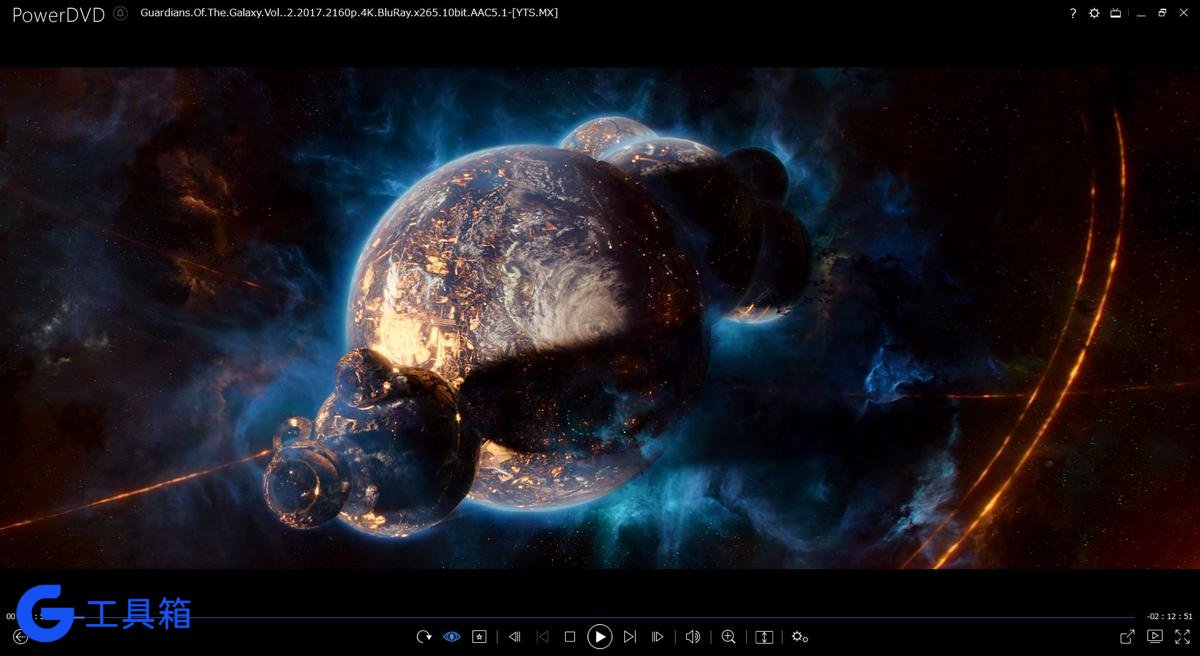The image size is (1200, 656).
Task: Open the play-to device button
Action: pos(1154,636)
